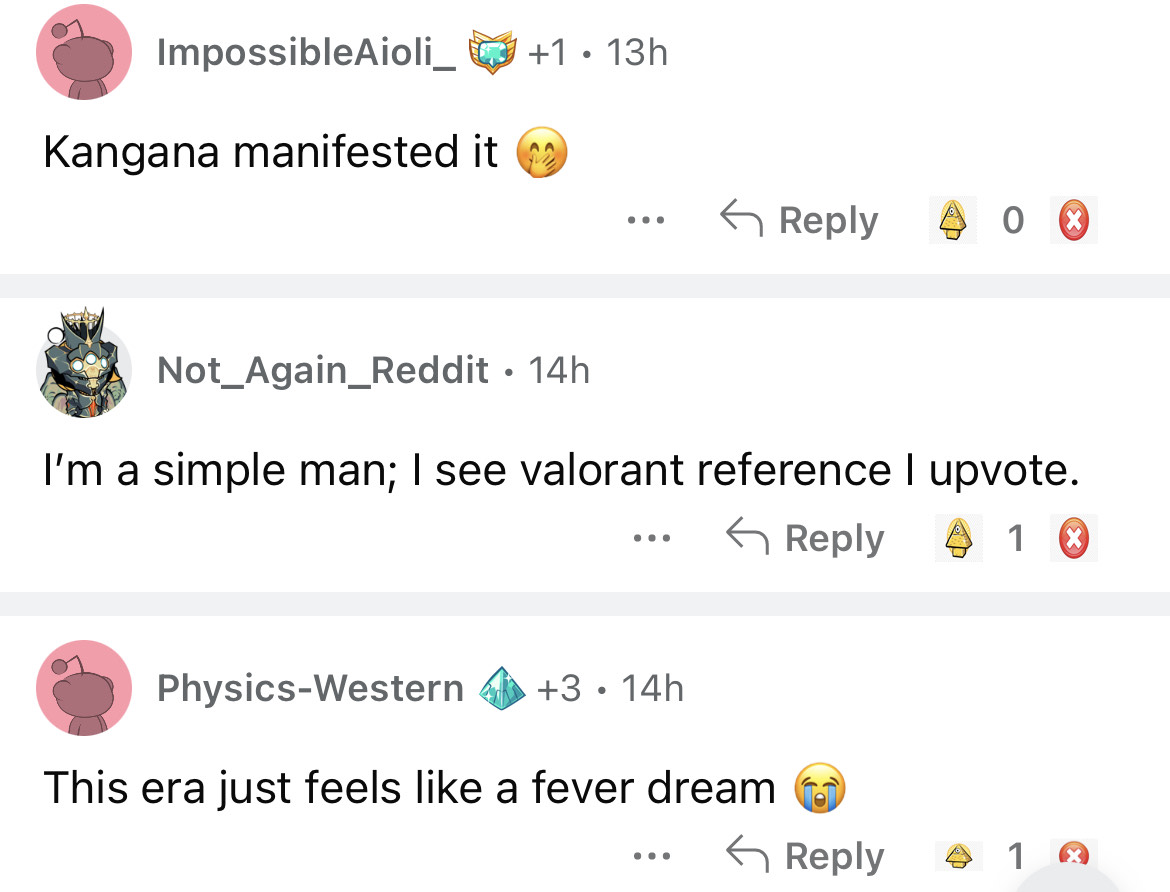Tap Physics-Western's pink snoo avatar
The image size is (1170, 892).
pos(84,688)
